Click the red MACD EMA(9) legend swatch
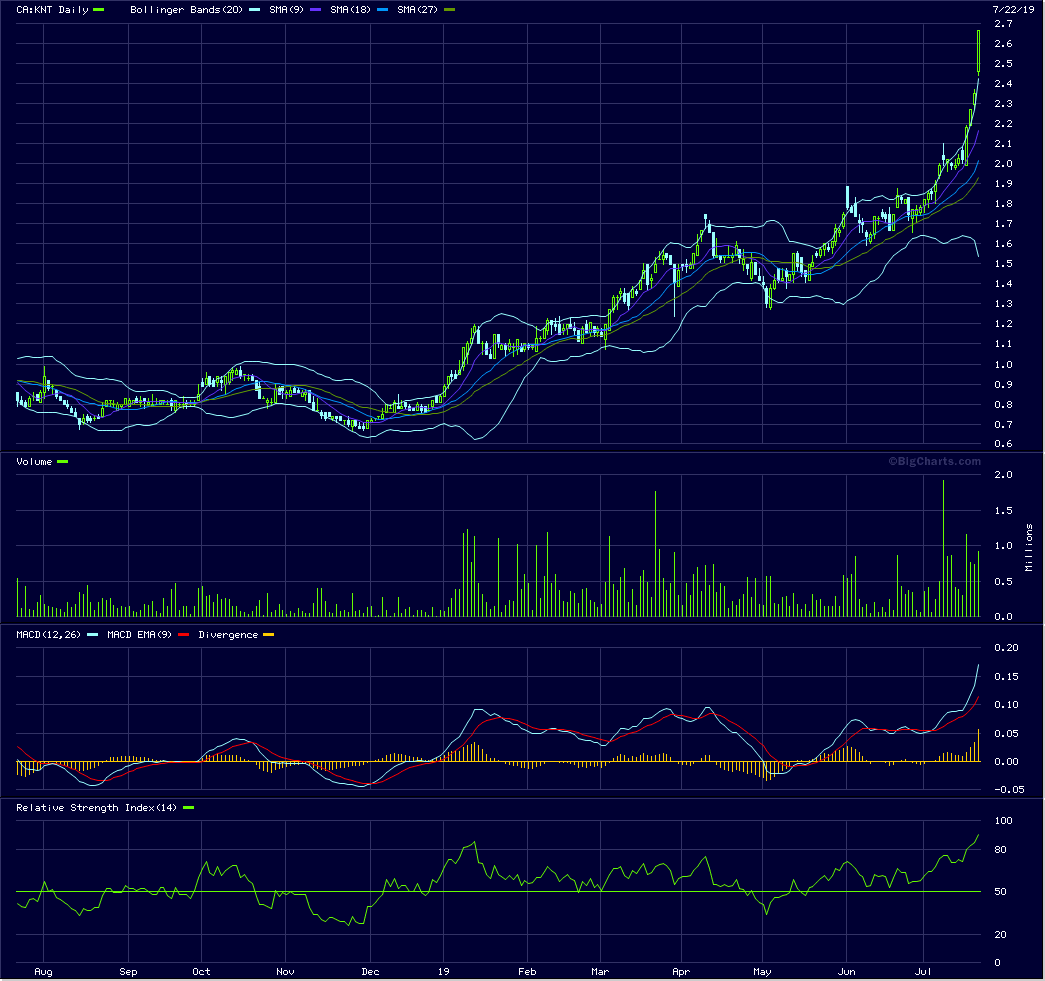The height and width of the screenshot is (981, 1045). (183, 635)
